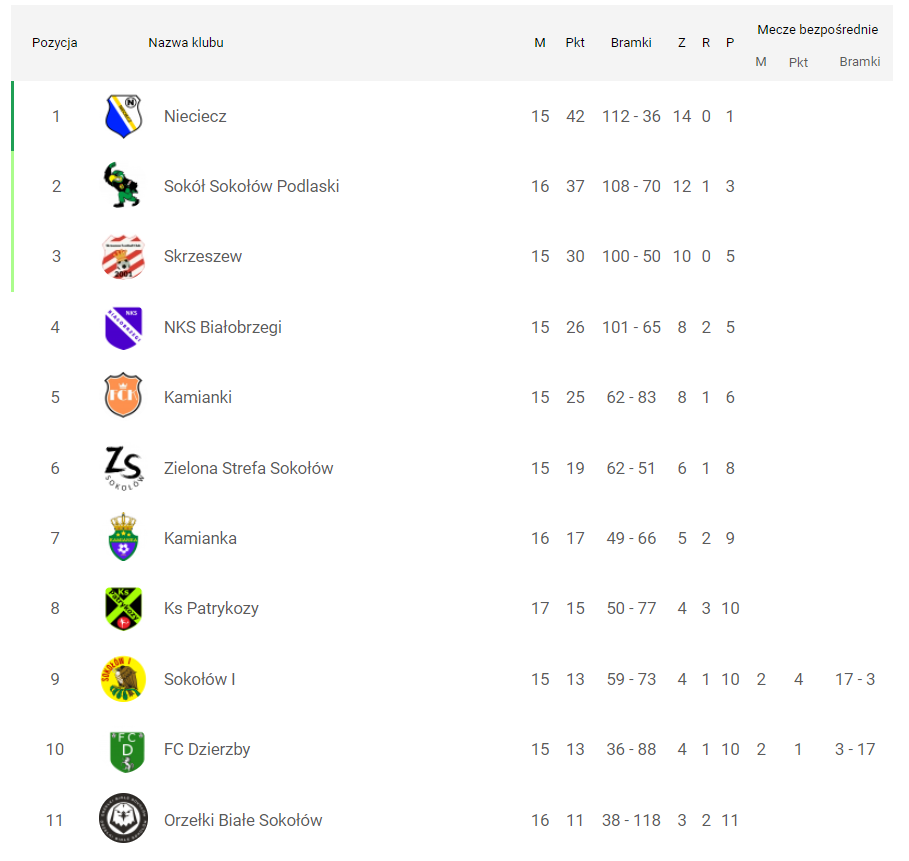Select the Skrzeszew club logo
This screenshot has width=909, height=861.
click(124, 257)
